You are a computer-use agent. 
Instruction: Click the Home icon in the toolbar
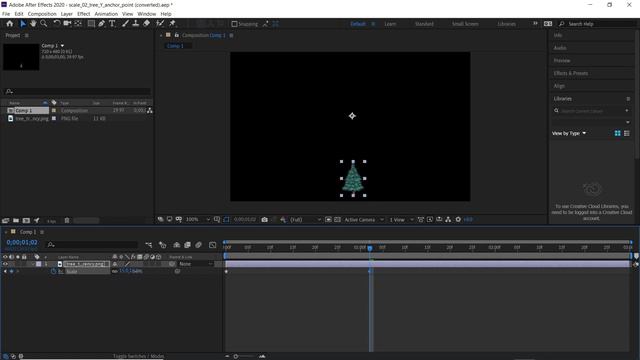(x=9, y=24)
